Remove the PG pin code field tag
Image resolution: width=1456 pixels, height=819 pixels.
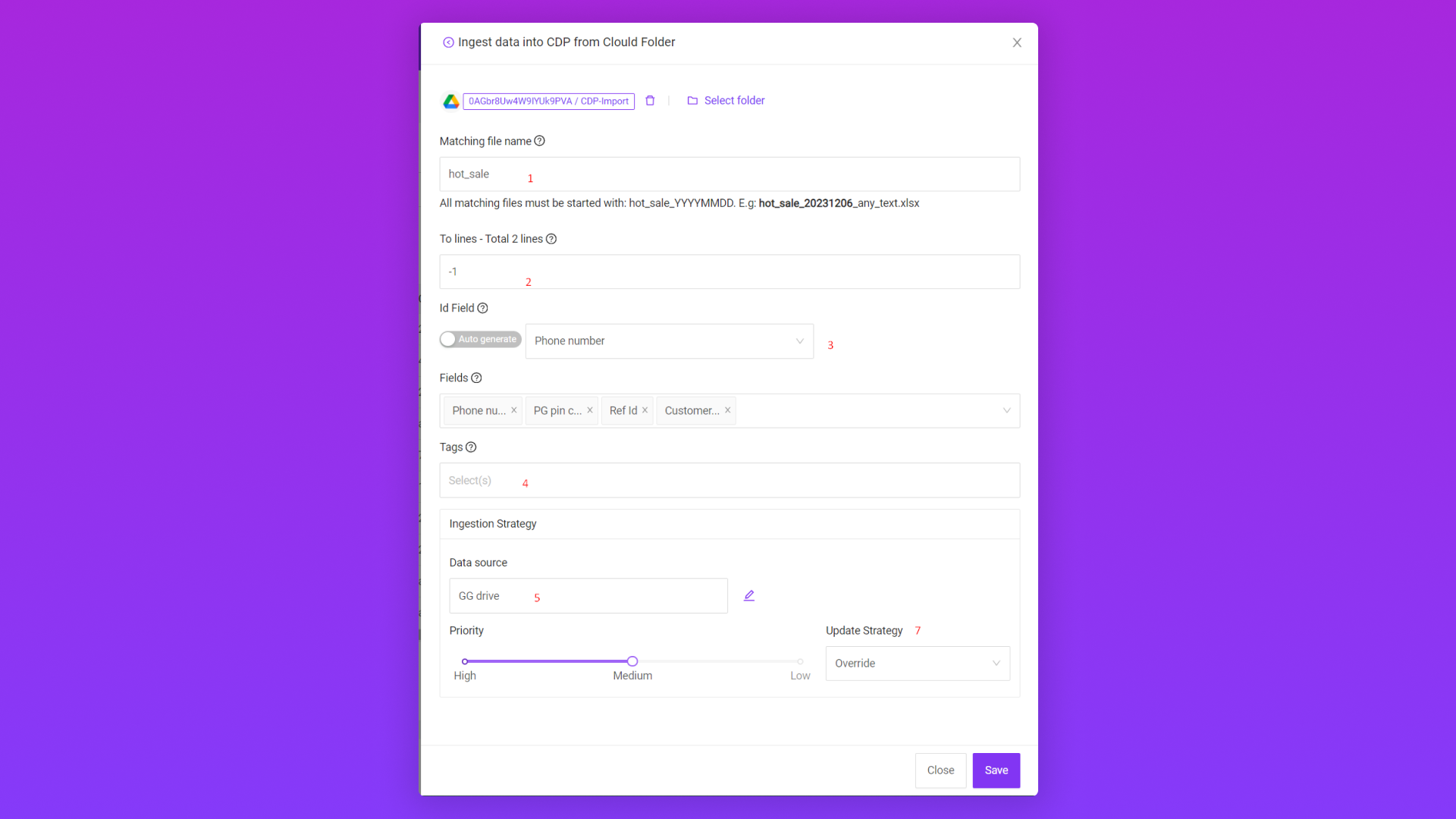[590, 410]
